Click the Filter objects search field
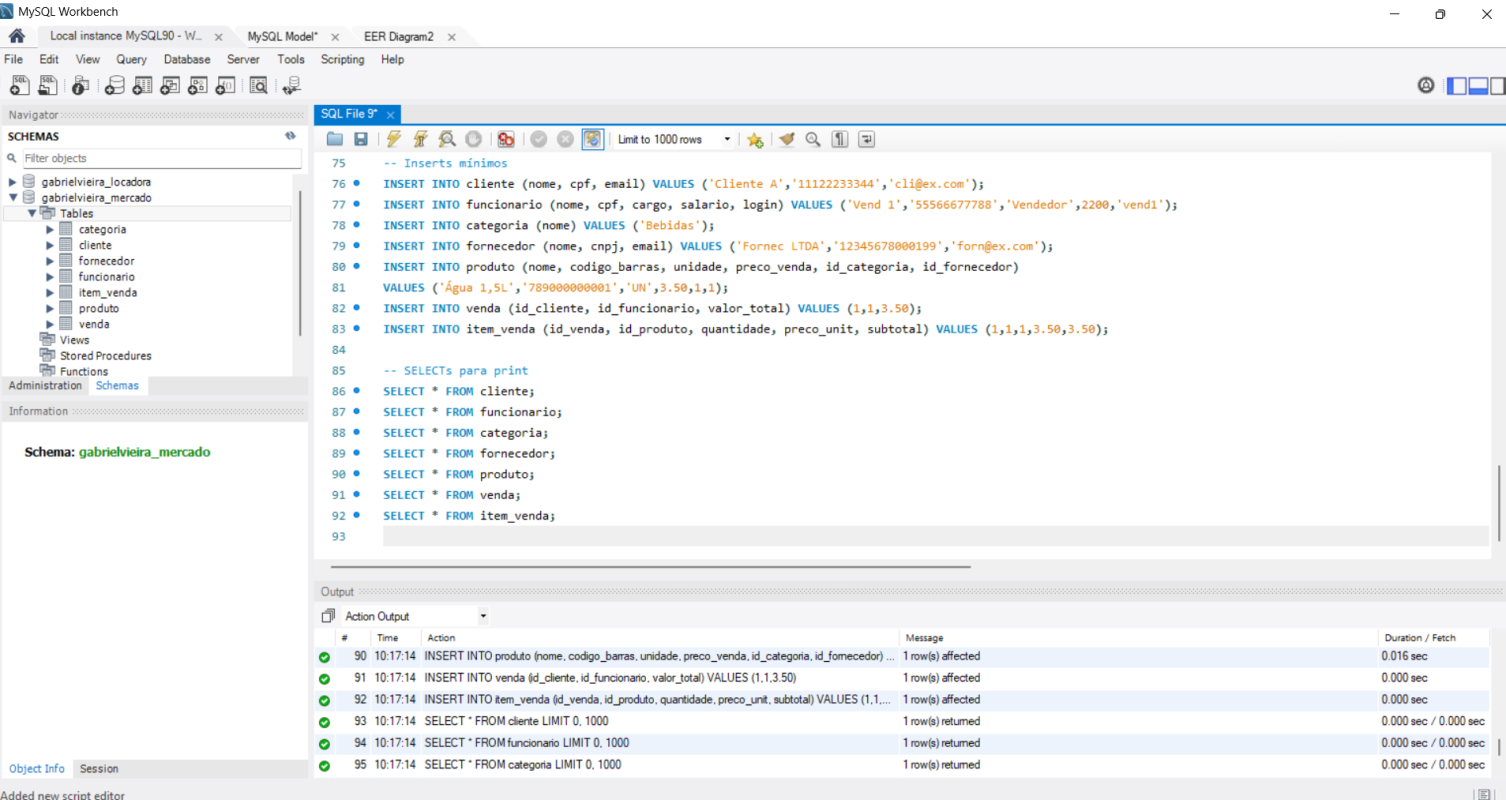The height and width of the screenshot is (800, 1506). 160,158
